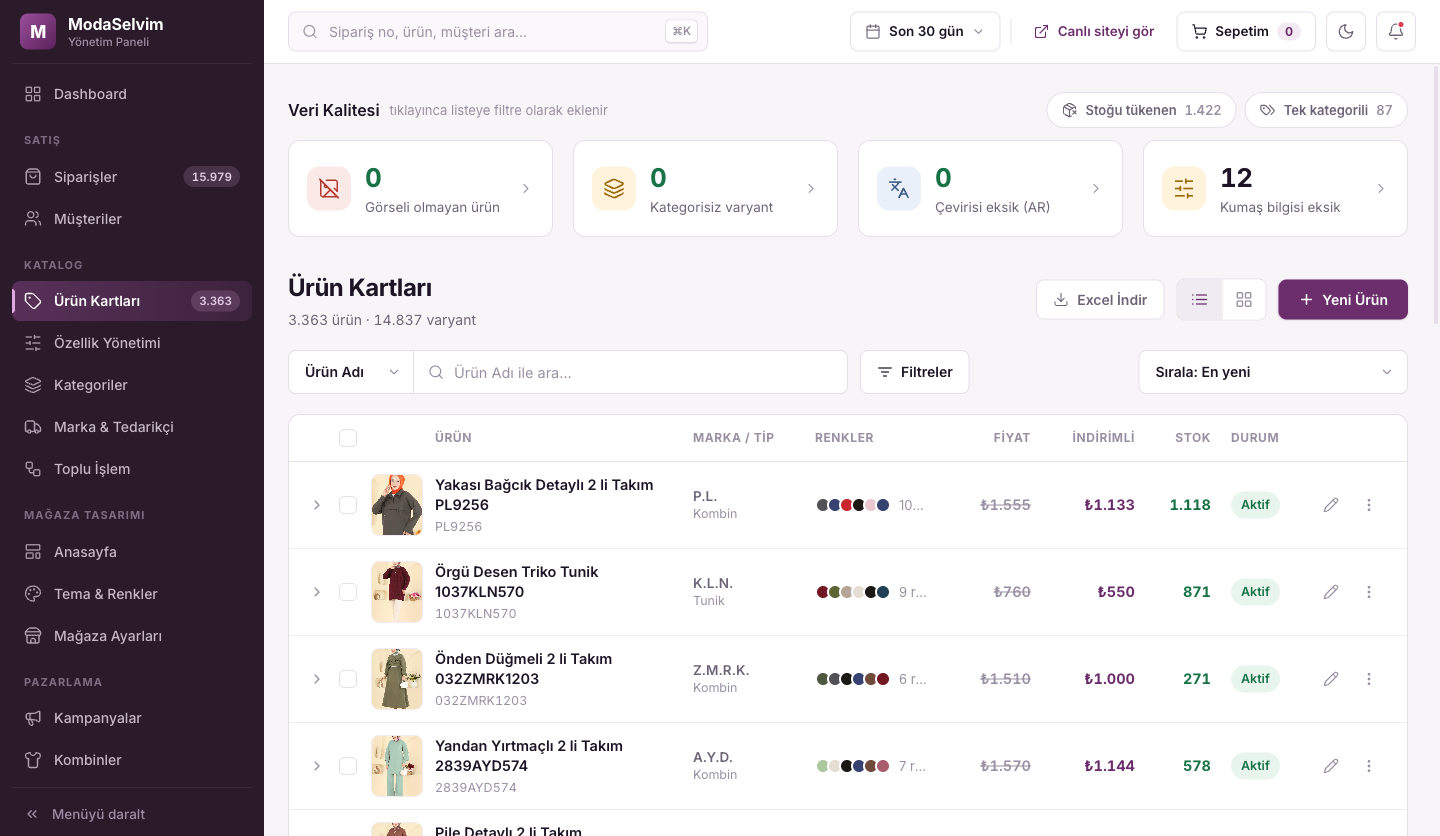Expand the 2839AYD574 product row

317,766
